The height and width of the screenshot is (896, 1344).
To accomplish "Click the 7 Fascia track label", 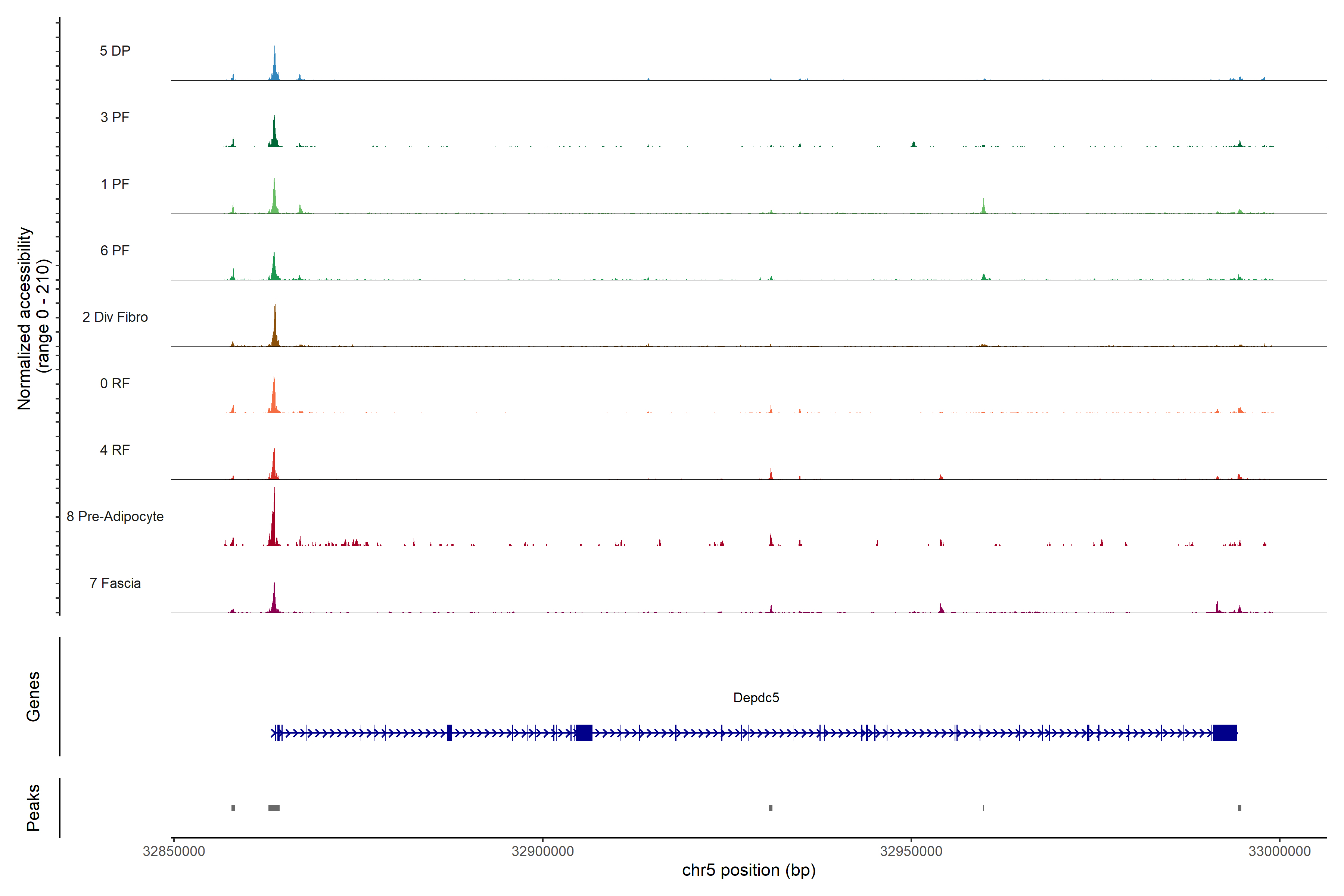I will (x=115, y=583).
